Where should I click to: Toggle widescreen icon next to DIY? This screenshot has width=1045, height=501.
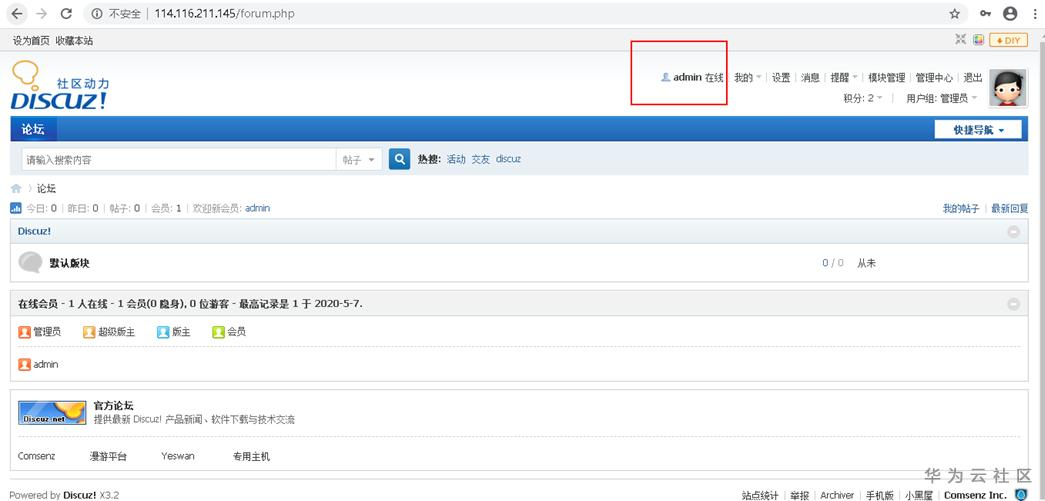[960, 40]
